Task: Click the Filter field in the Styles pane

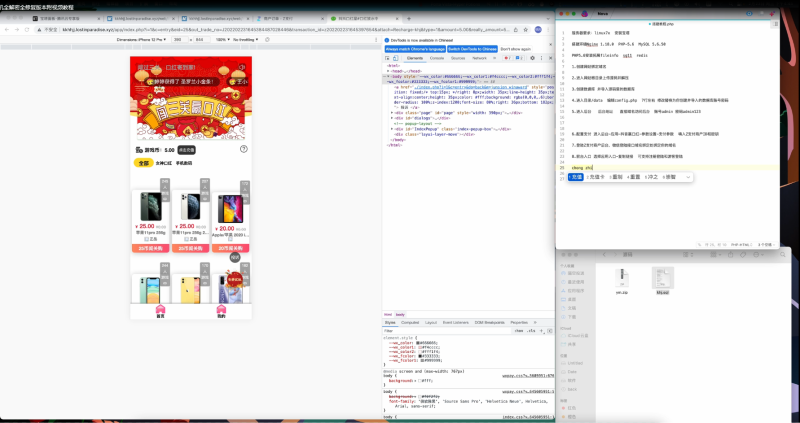Action: [446, 331]
